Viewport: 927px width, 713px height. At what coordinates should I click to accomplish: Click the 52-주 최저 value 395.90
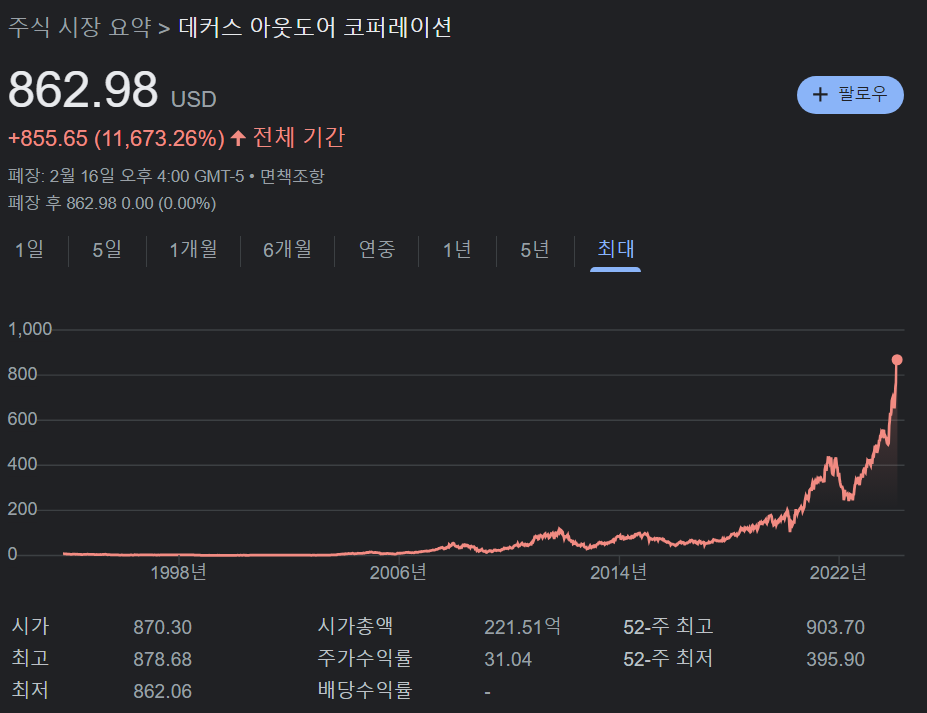(x=835, y=659)
